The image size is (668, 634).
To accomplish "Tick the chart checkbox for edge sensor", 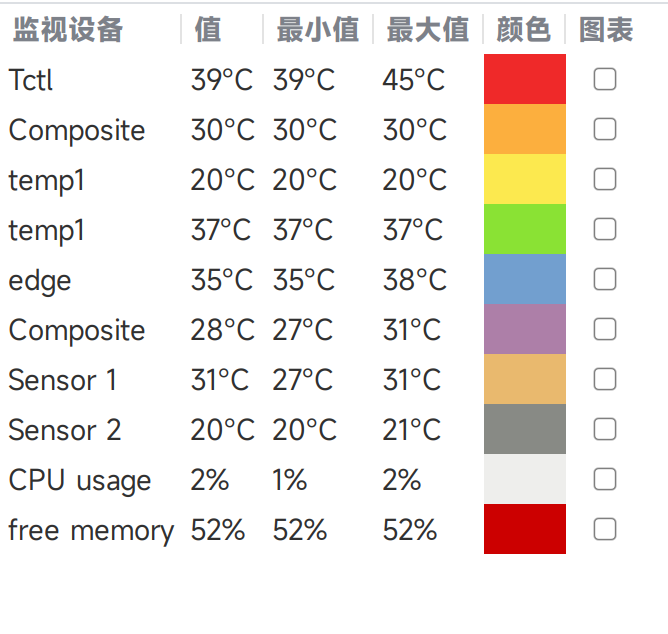I will pyautogui.click(x=605, y=279).
